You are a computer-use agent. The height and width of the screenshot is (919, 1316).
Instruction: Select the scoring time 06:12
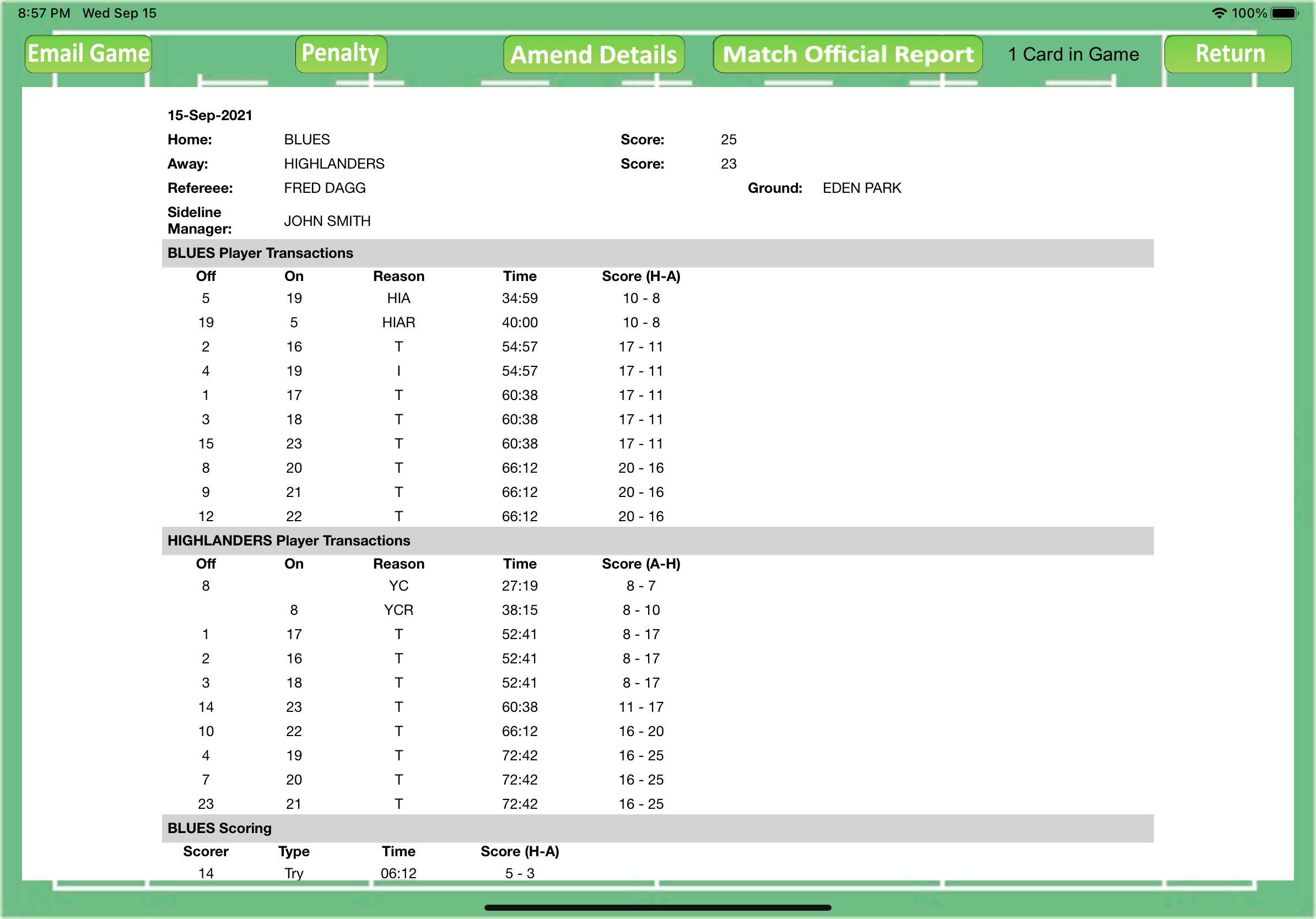click(x=398, y=874)
